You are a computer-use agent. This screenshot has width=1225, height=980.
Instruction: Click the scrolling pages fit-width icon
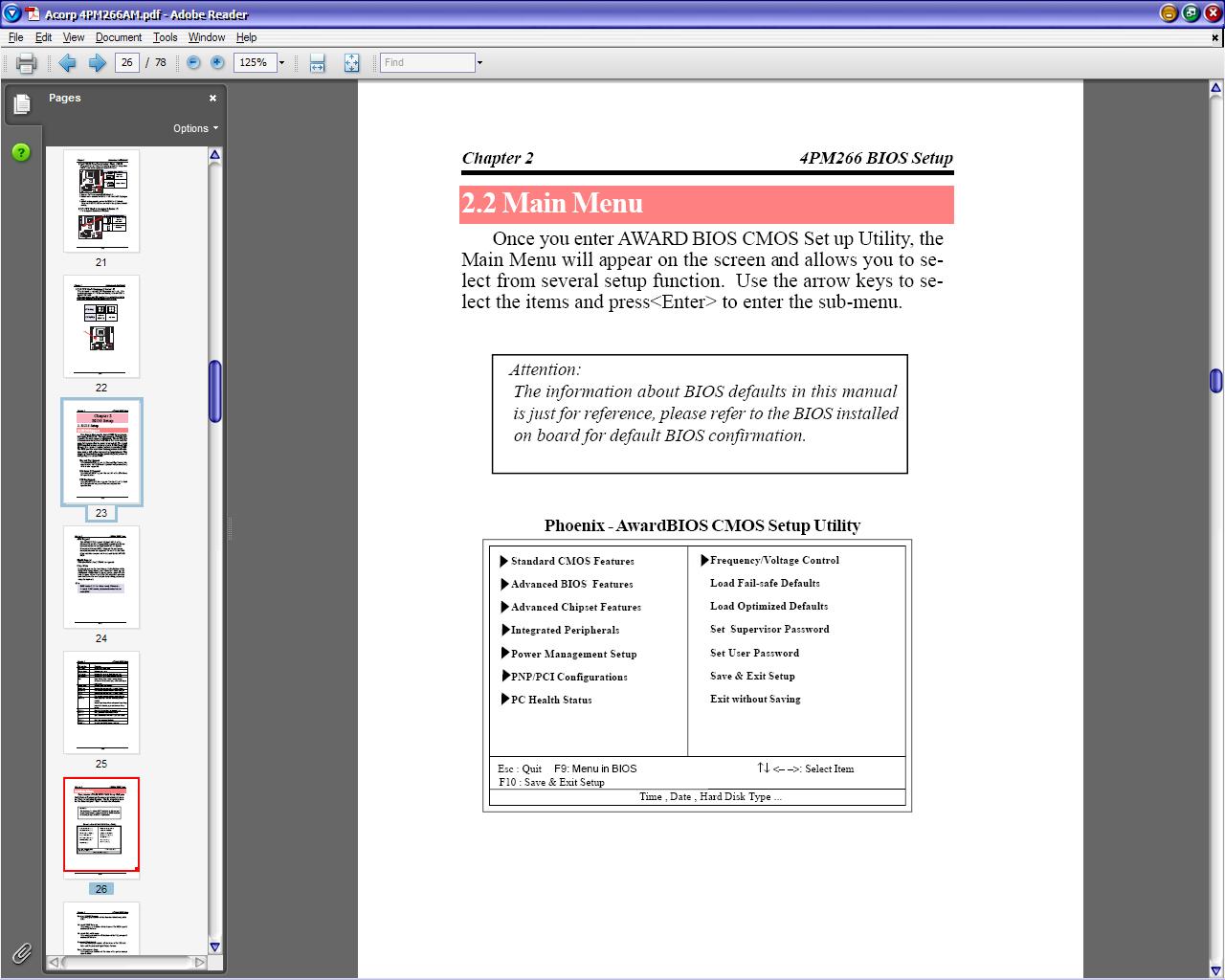[x=318, y=63]
